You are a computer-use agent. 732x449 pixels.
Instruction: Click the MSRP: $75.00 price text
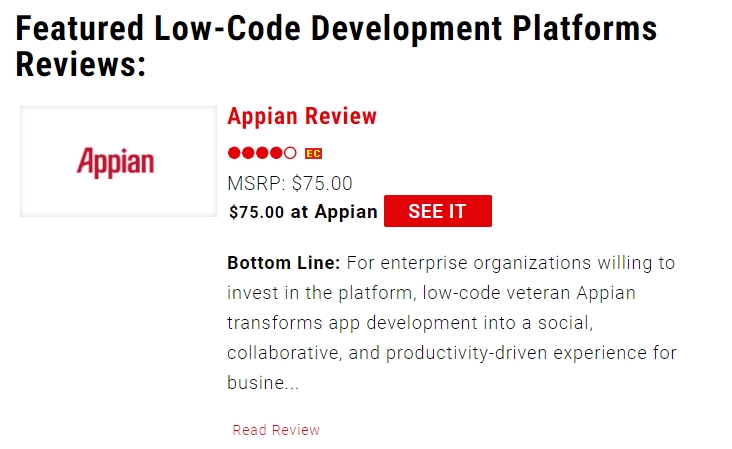(289, 183)
